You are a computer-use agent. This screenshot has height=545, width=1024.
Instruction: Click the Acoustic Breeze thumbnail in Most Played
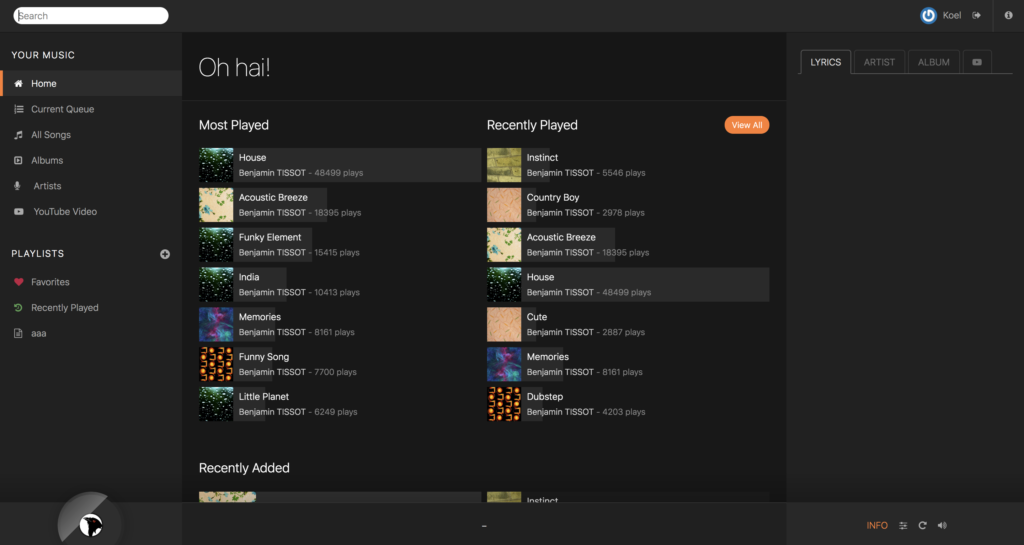(x=216, y=205)
